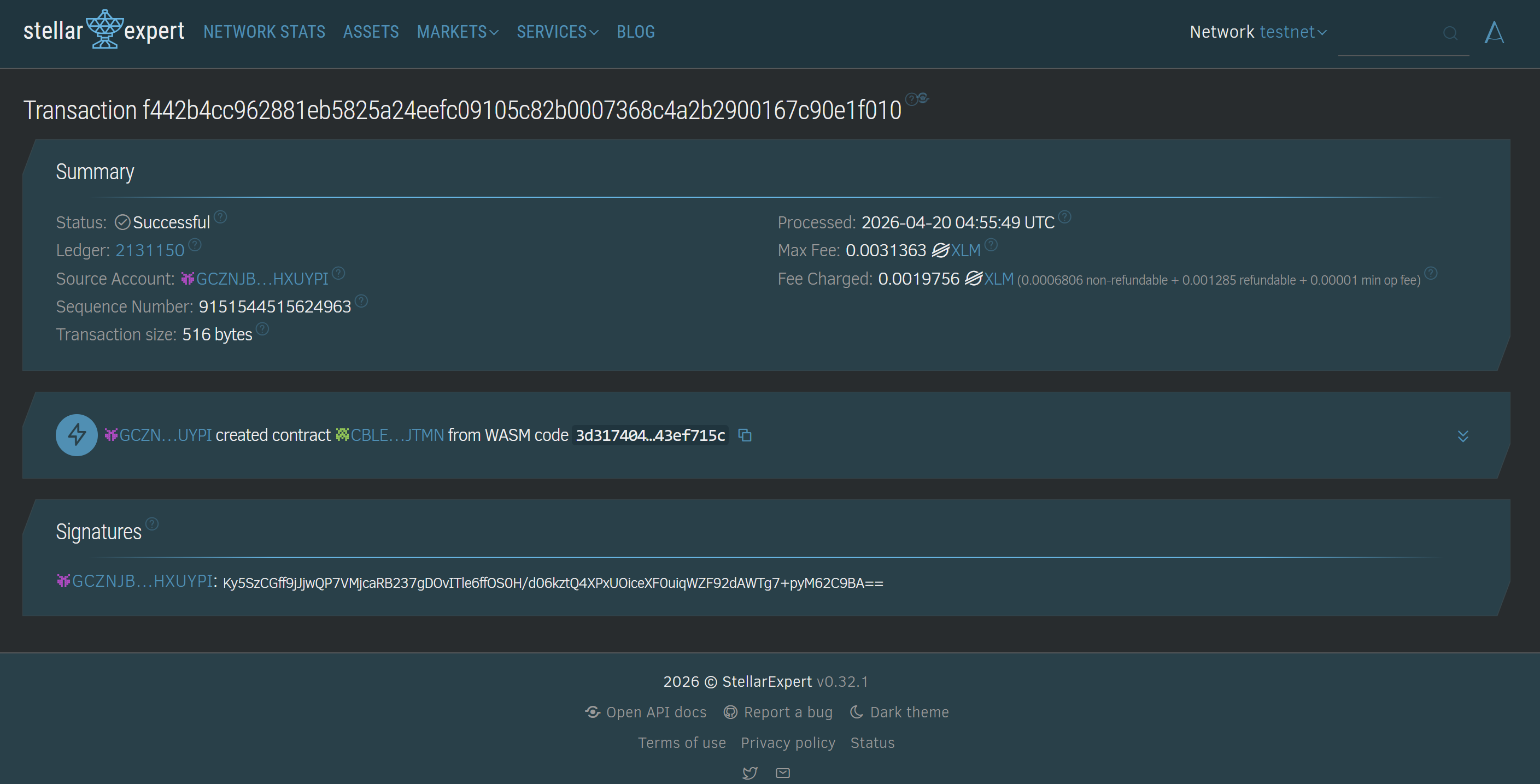
Task: Open ledger 2131150 link
Action: 149,250
